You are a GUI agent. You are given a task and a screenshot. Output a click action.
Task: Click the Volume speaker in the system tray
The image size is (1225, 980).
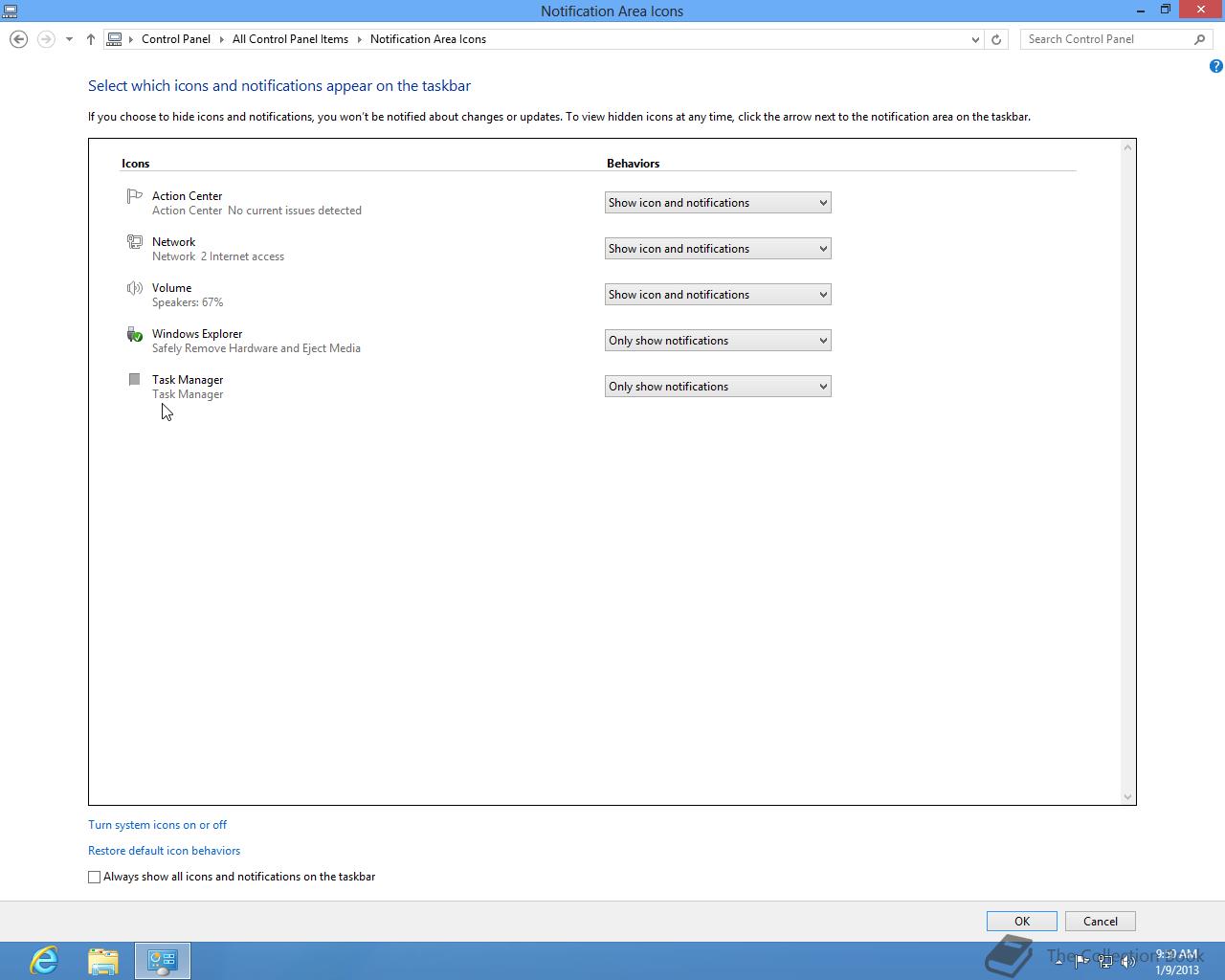tap(1129, 962)
